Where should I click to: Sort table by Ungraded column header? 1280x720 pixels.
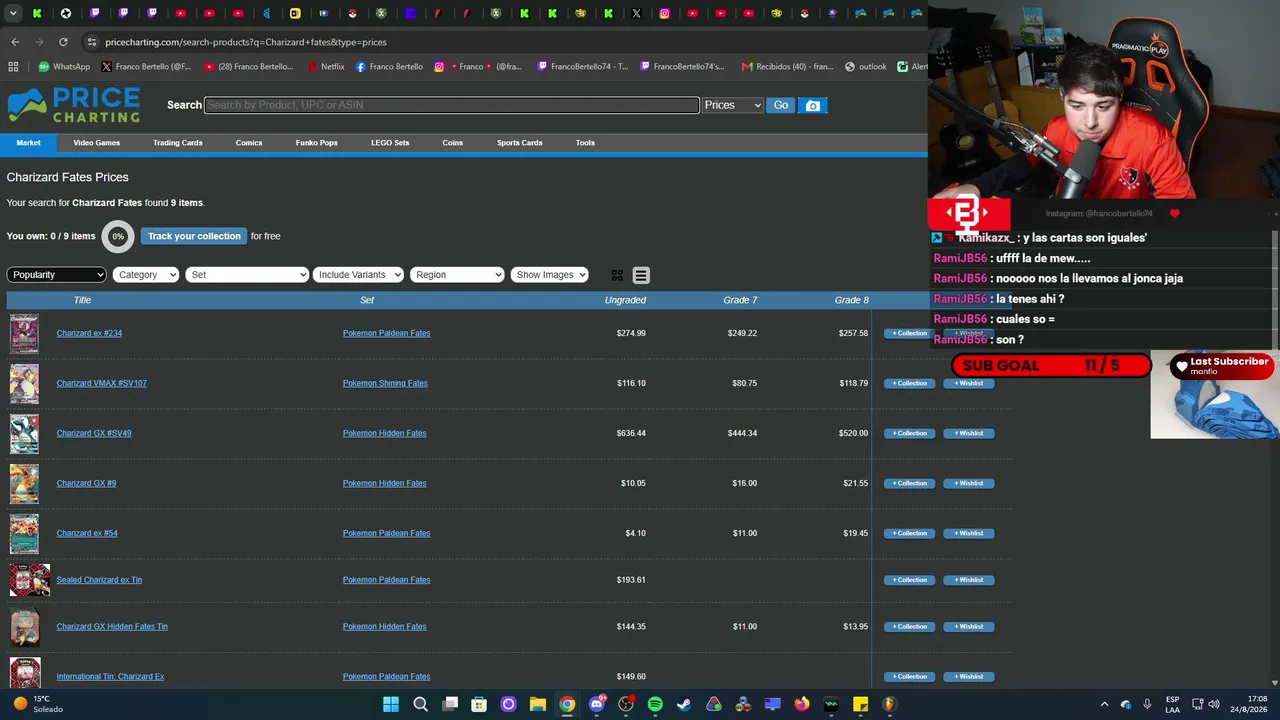tap(625, 300)
